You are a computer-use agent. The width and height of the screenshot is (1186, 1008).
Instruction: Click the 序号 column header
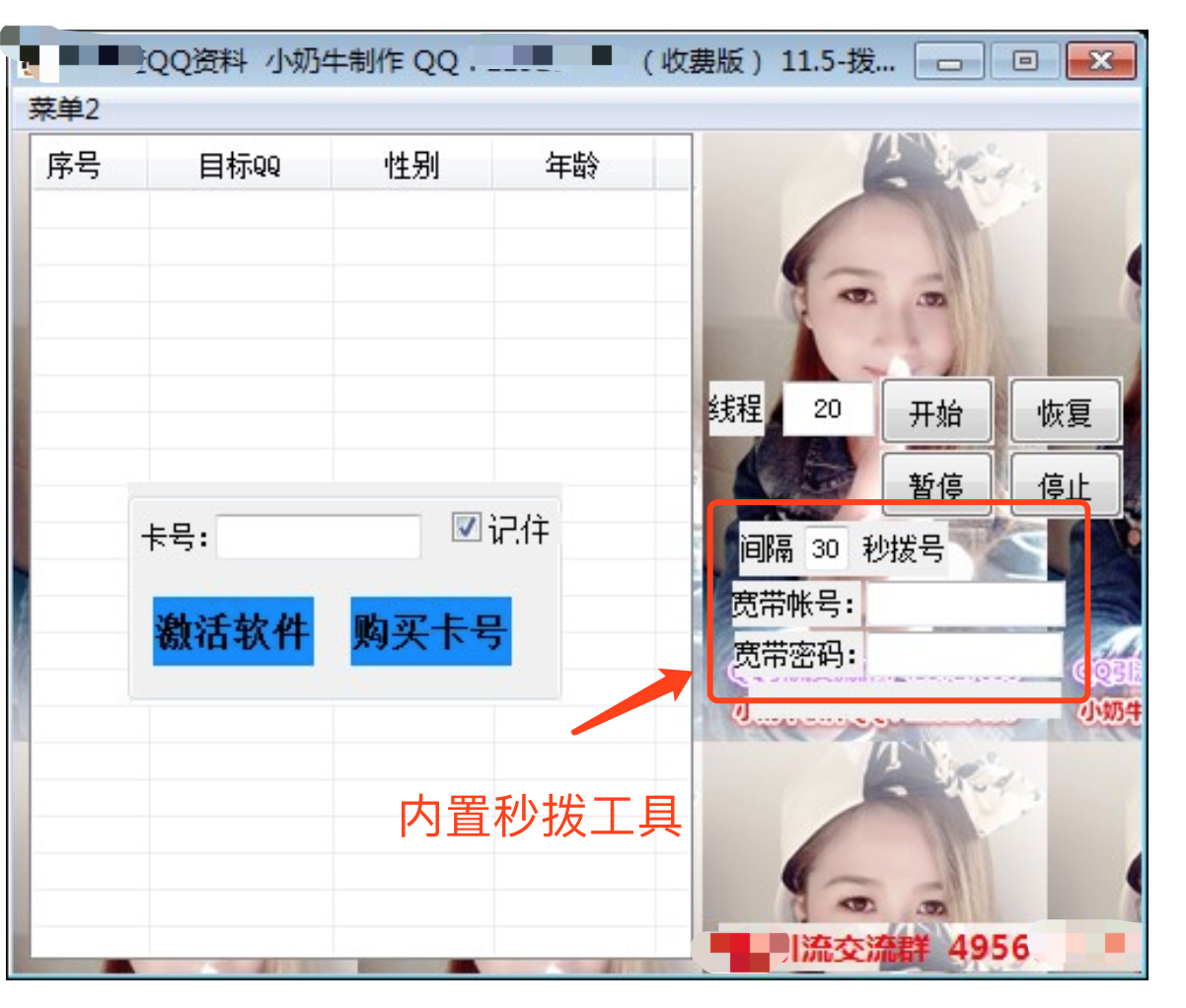point(90,165)
